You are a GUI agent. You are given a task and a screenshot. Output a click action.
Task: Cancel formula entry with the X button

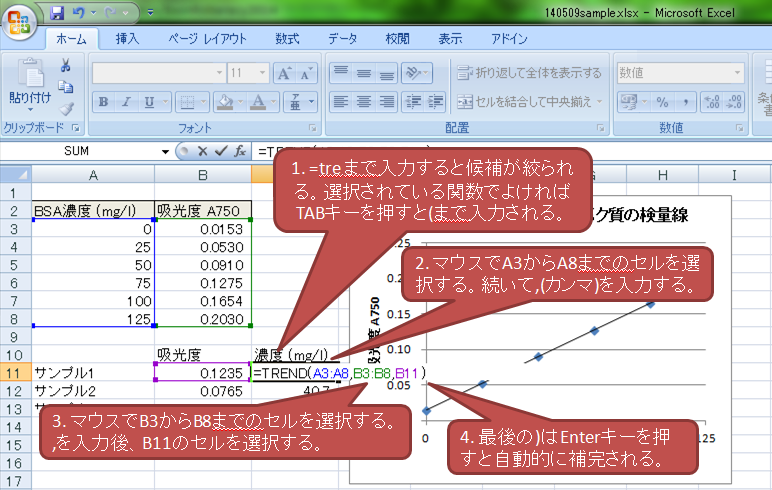pos(201,151)
